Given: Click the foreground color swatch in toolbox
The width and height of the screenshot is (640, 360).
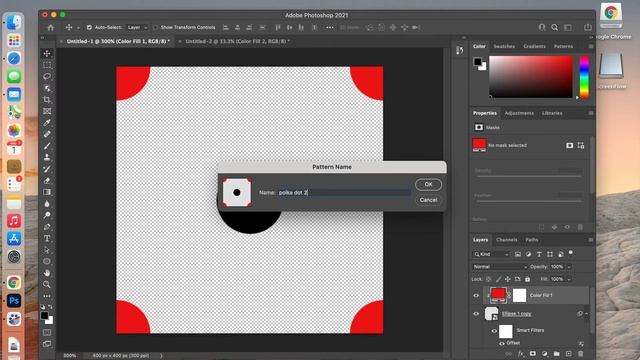Looking at the screenshot, I should pos(44,315).
